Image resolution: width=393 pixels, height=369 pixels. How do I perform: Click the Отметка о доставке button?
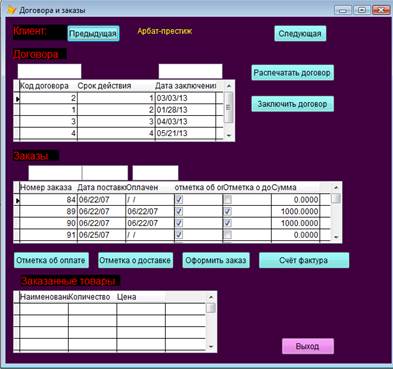click(x=136, y=260)
